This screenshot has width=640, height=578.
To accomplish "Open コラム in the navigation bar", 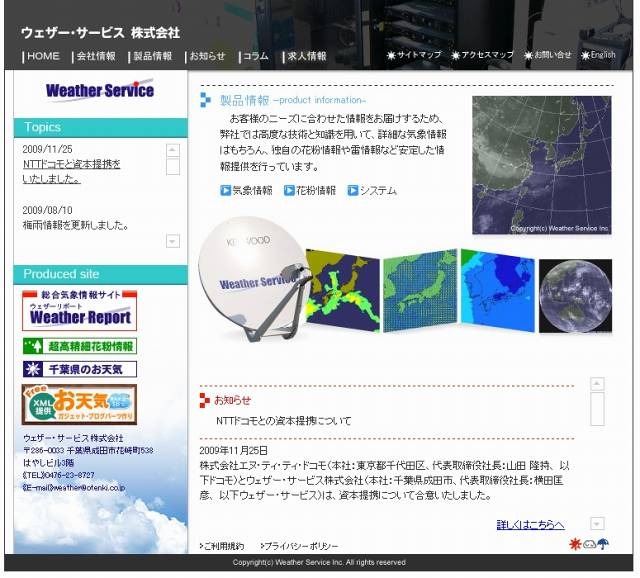I will coord(256,56).
